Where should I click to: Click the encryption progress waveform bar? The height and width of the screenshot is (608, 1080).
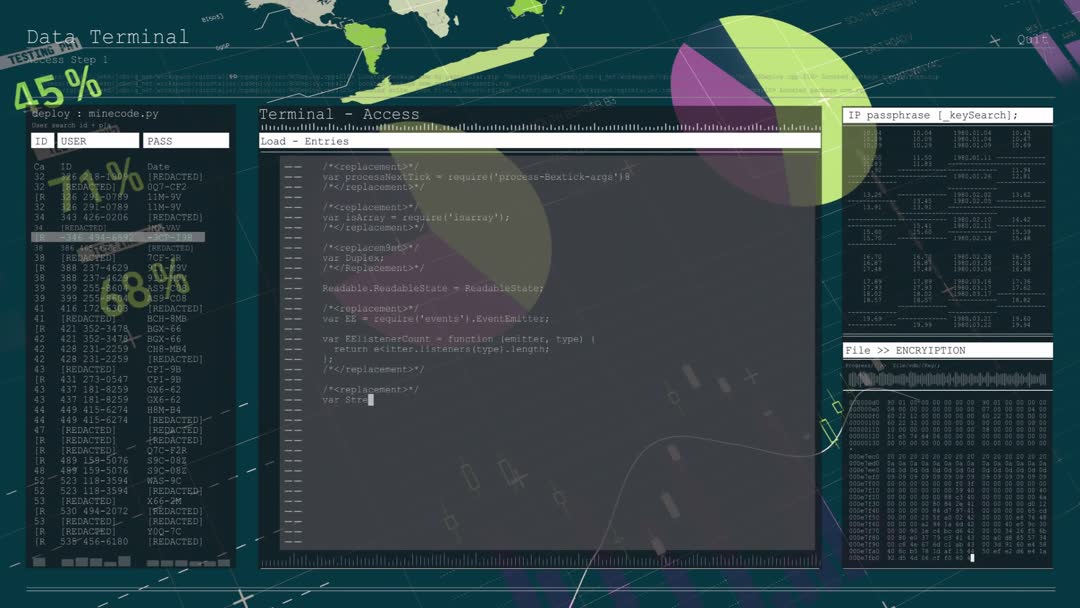pyautogui.click(x=947, y=380)
